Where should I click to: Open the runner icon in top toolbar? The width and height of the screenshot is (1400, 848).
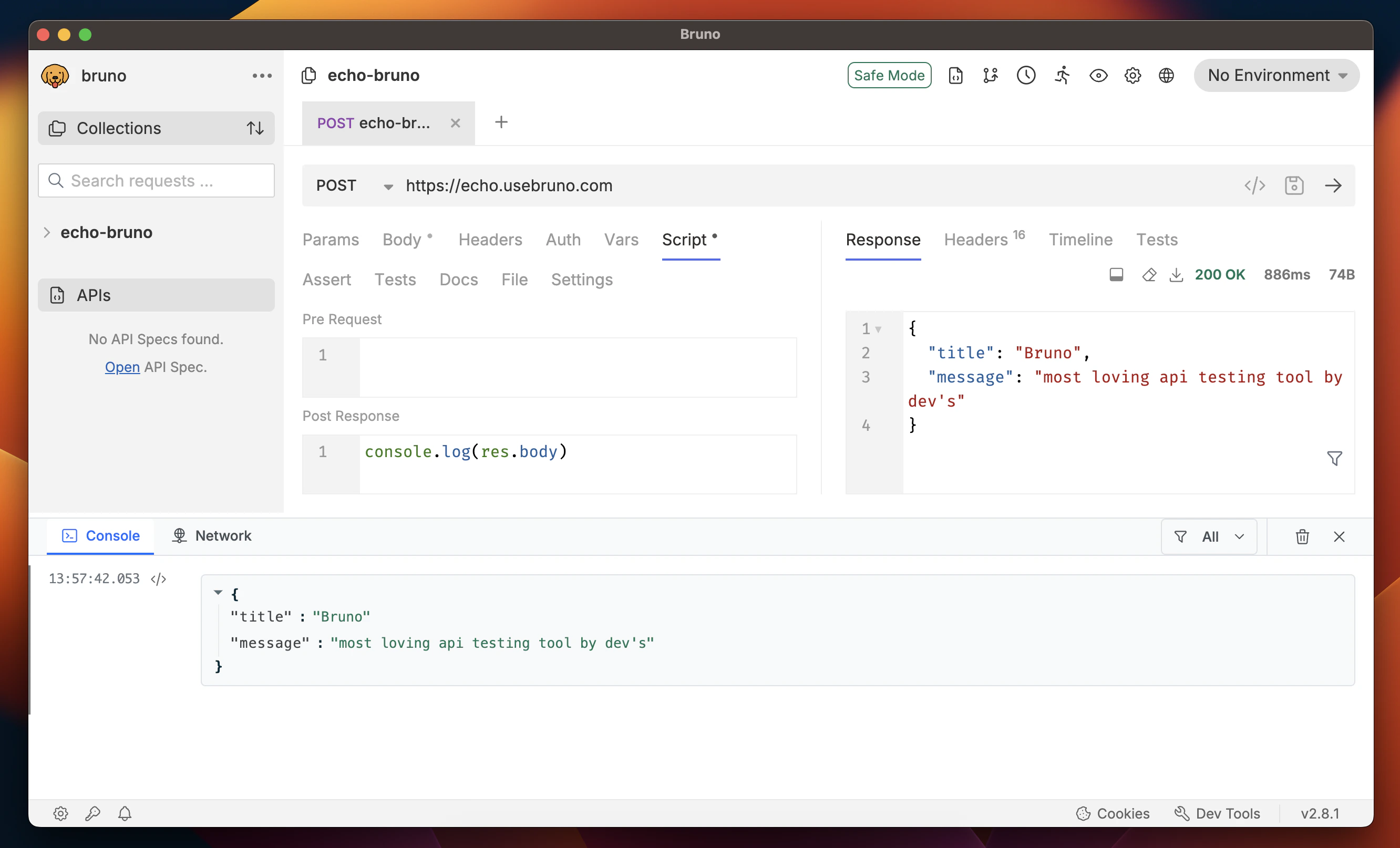1062,76
